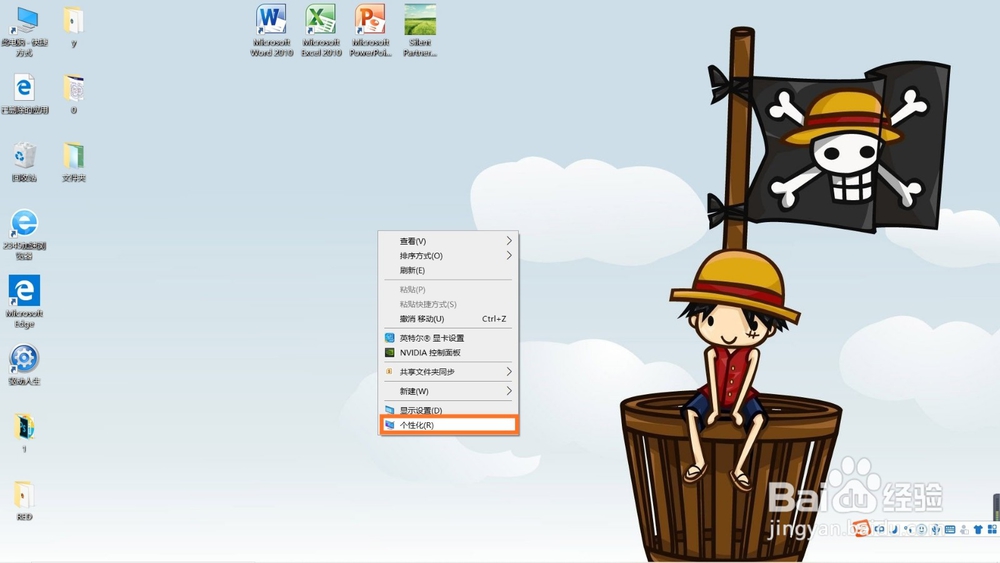Image resolution: width=1000 pixels, height=563 pixels.
Task: Click the 粘贴(P) context menu entry
Action: [x=448, y=289]
